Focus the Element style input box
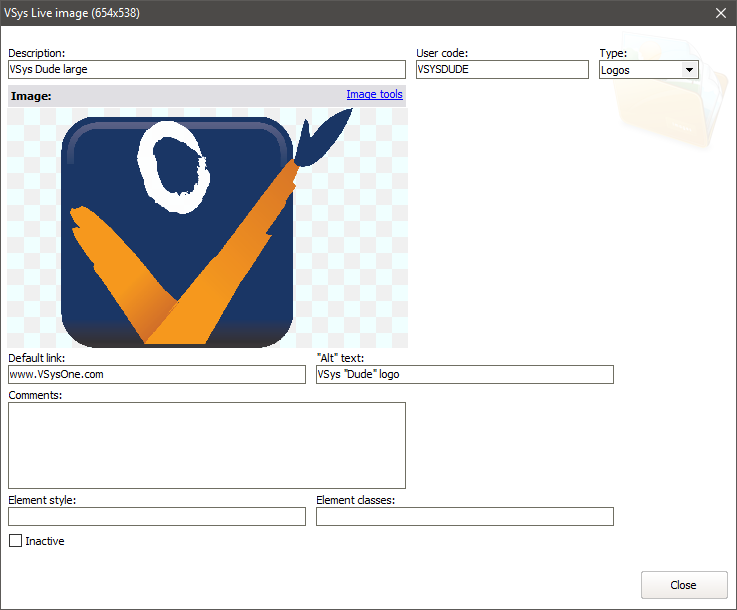The height and width of the screenshot is (610, 737). pos(156,516)
